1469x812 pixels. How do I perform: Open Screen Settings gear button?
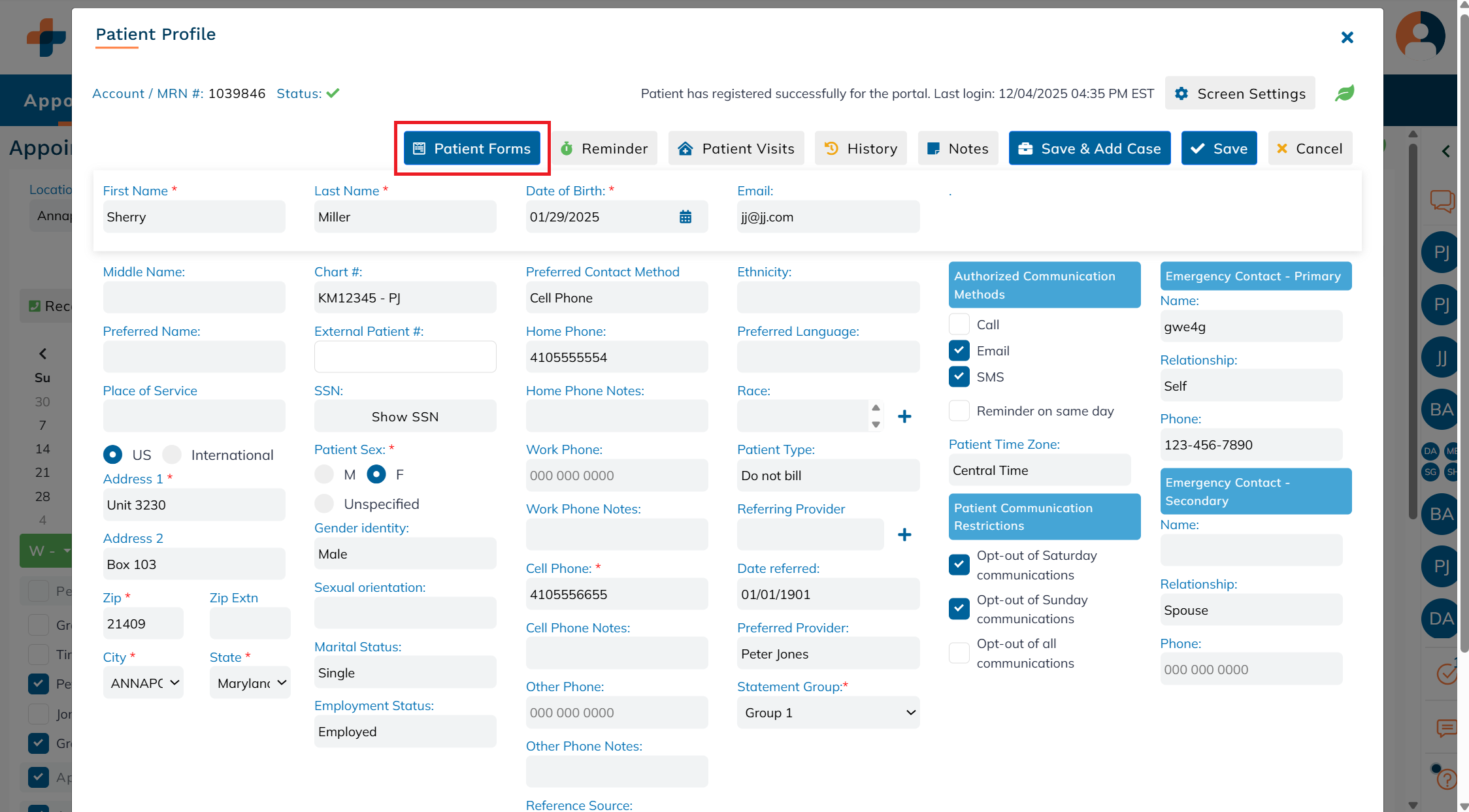[1240, 93]
